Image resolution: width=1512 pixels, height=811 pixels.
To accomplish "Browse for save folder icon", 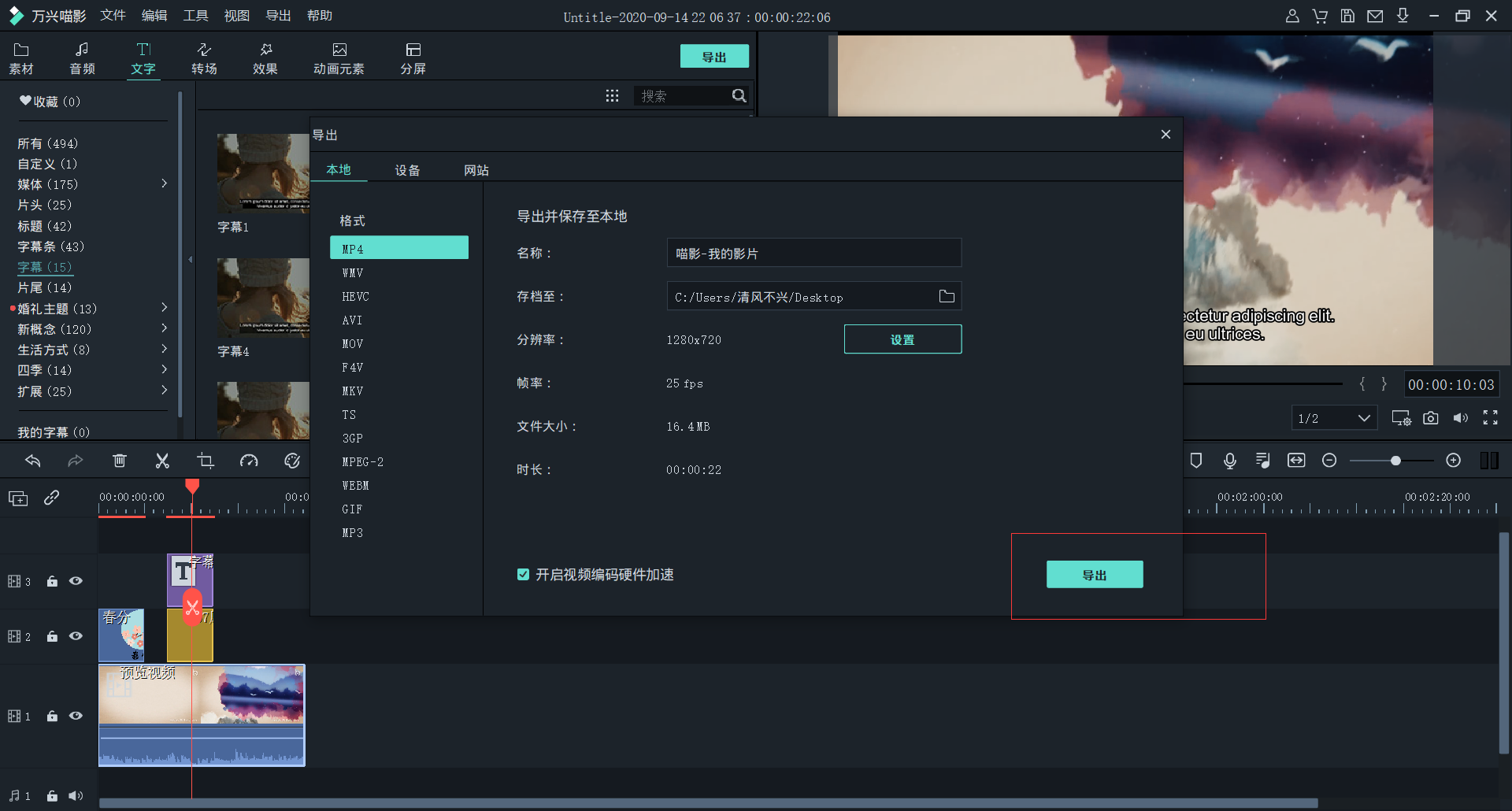I will tap(947, 296).
